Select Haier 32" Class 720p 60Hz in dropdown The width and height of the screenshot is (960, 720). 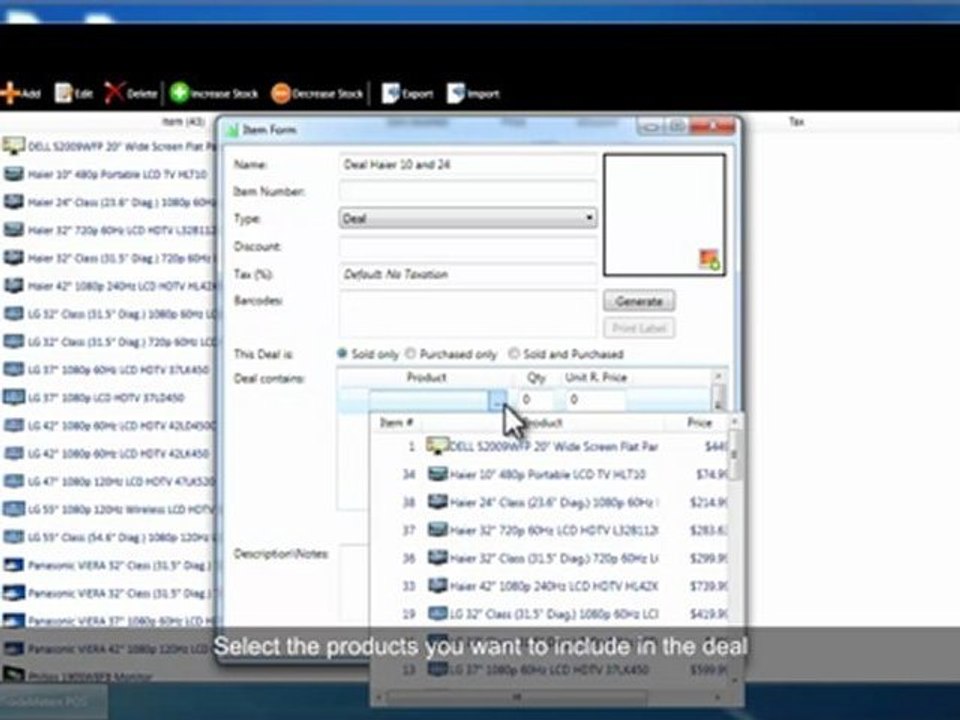pyautogui.click(x=549, y=558)
